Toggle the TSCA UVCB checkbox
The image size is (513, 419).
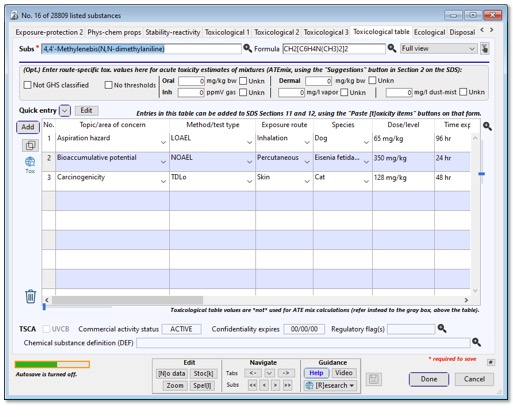[x=46, y=329]
